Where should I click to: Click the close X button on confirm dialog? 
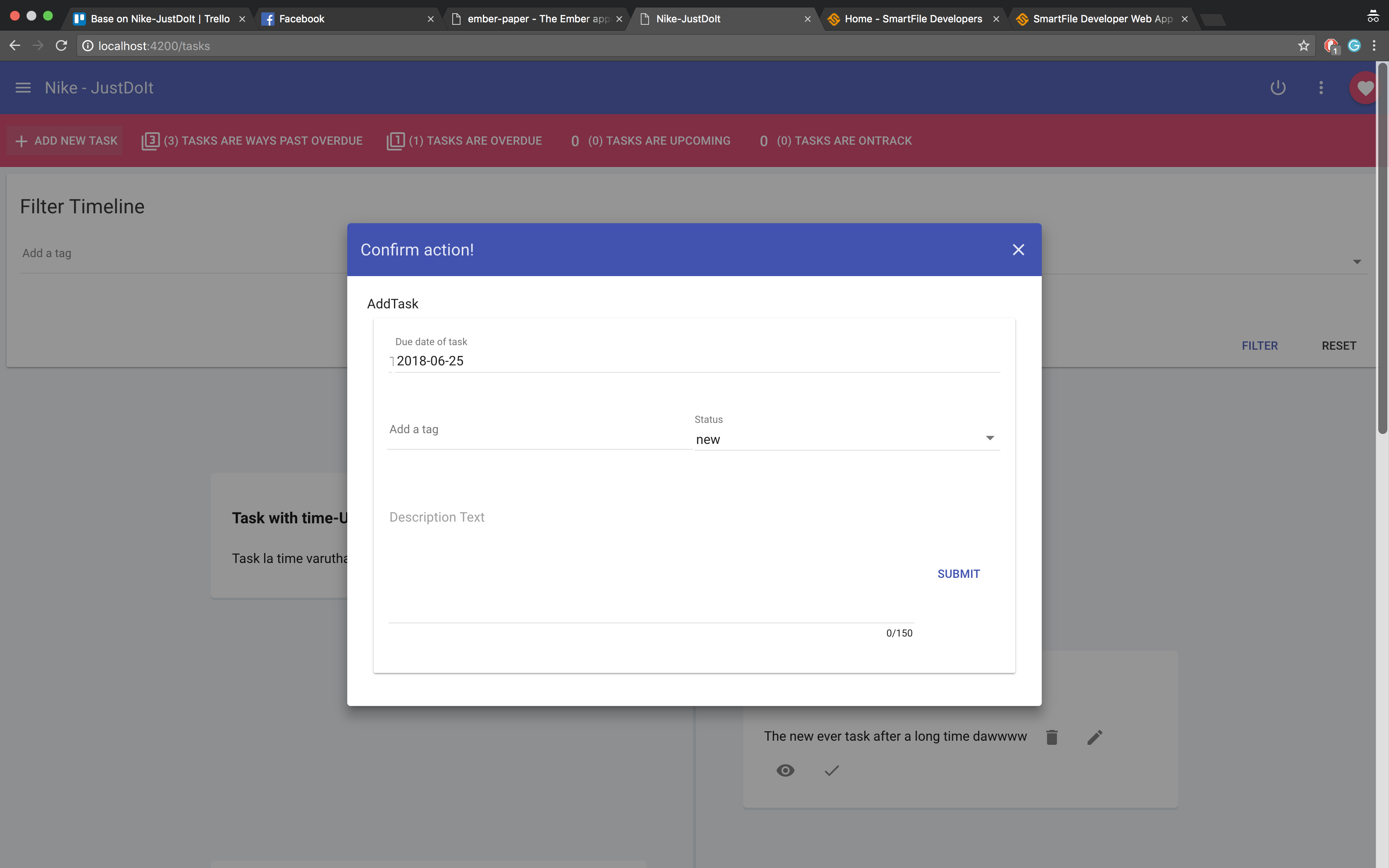pos(1018,249)
